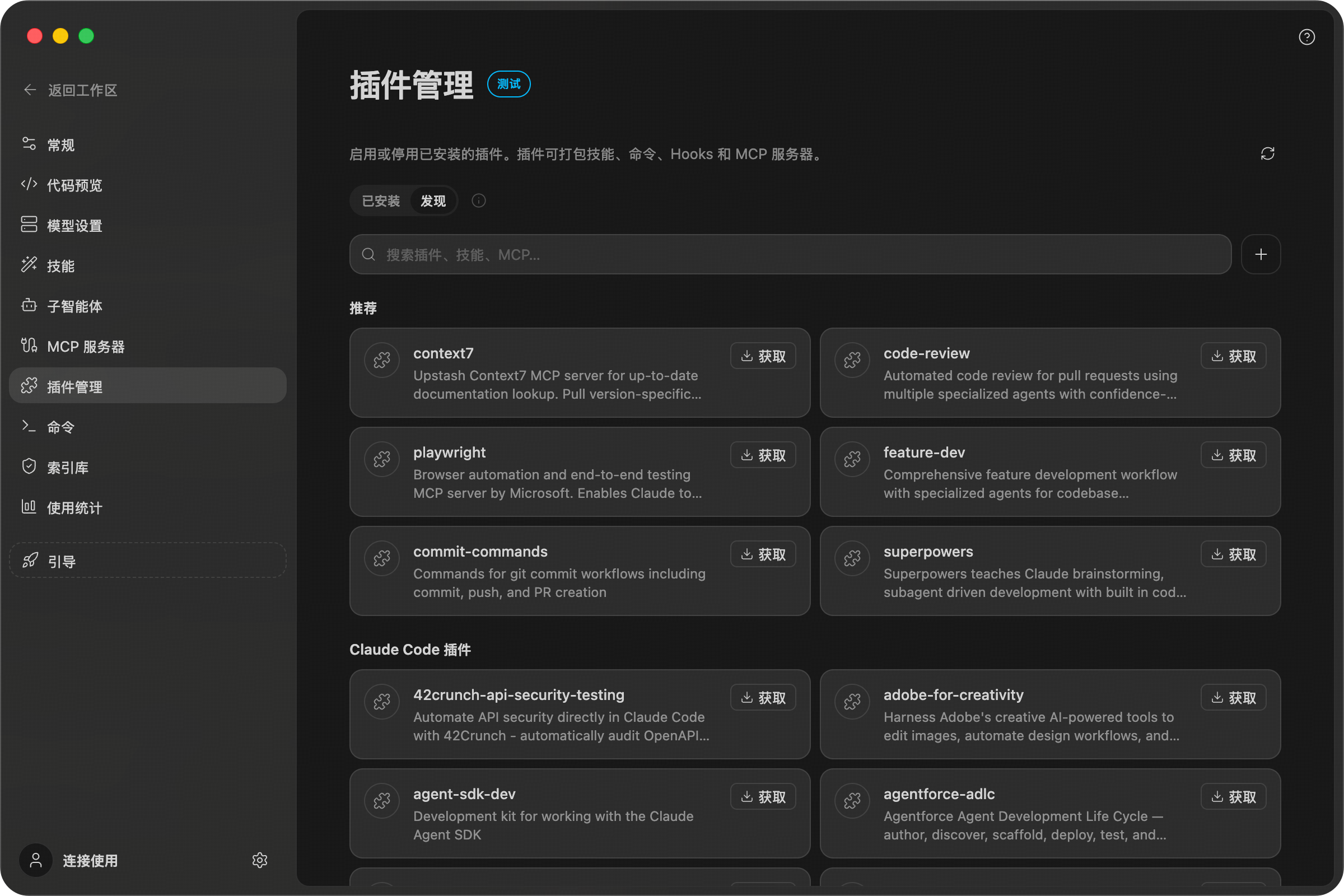Click the agent-sdk-dev plugin puzzle icon
1344x896 pixels.
point(382,801)
